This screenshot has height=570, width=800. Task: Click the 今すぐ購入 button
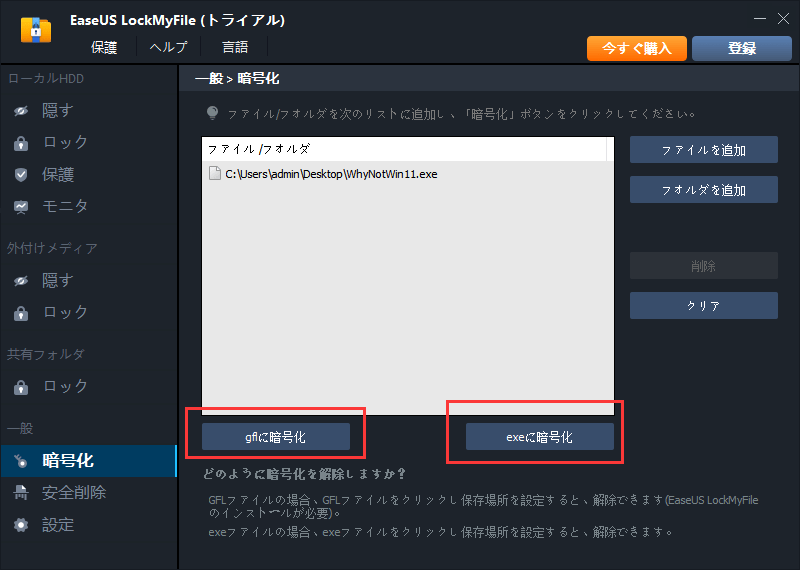click(636, 48)
